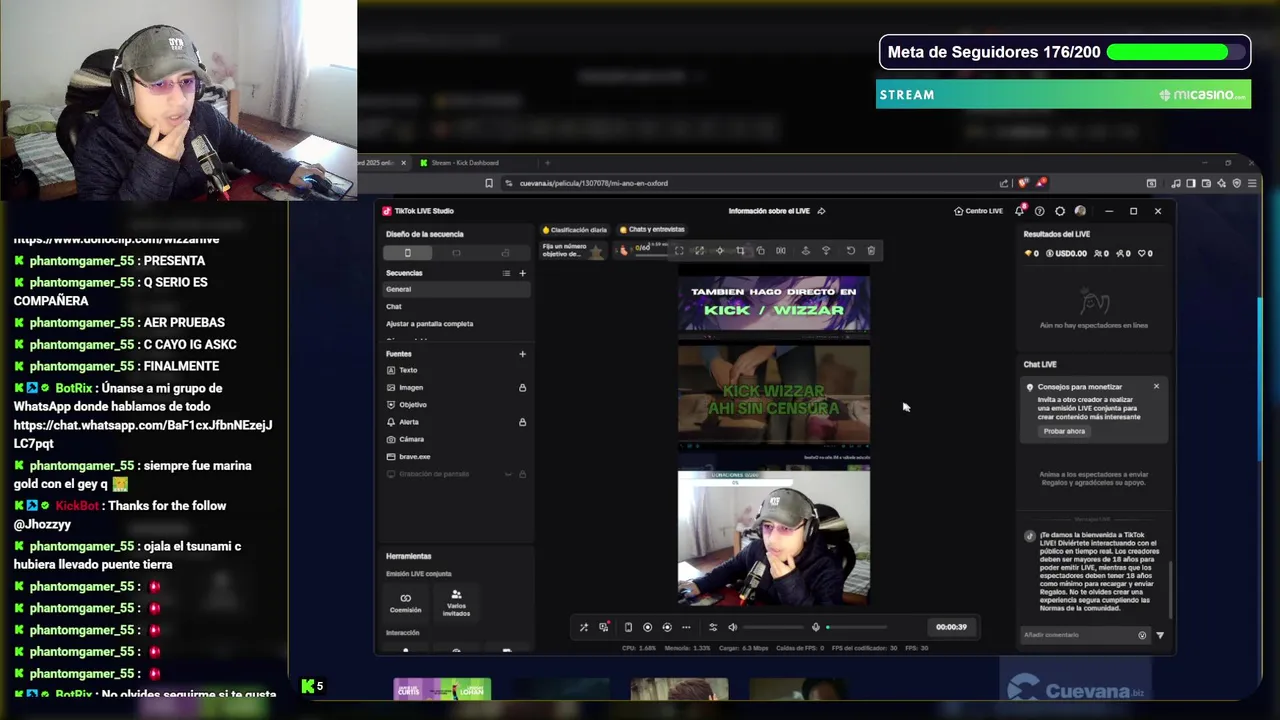
Task: Open the profile avatar in LIVE Studio
Action: click(1080, 211)
